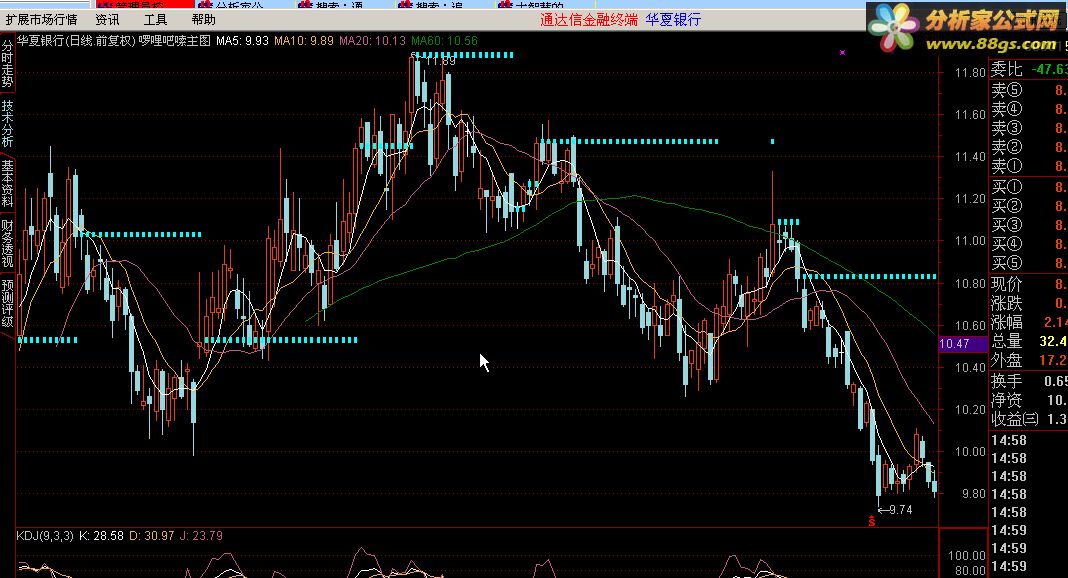The image size is (1068, 578).
Task: Click the 10.80 price axis label
Action: coord(970,284)
